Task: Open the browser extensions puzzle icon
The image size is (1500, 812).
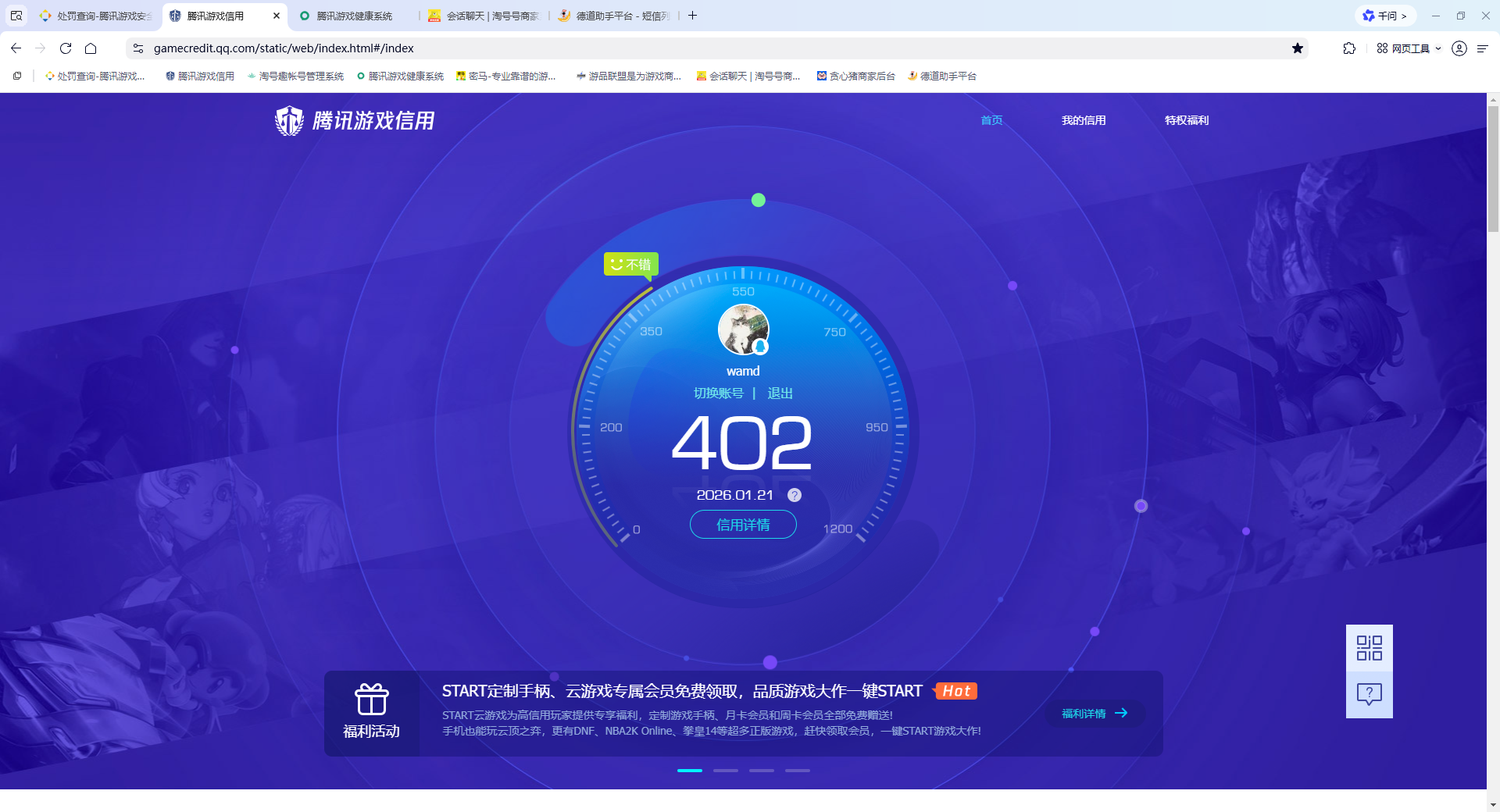Action: click(1348, 48)
